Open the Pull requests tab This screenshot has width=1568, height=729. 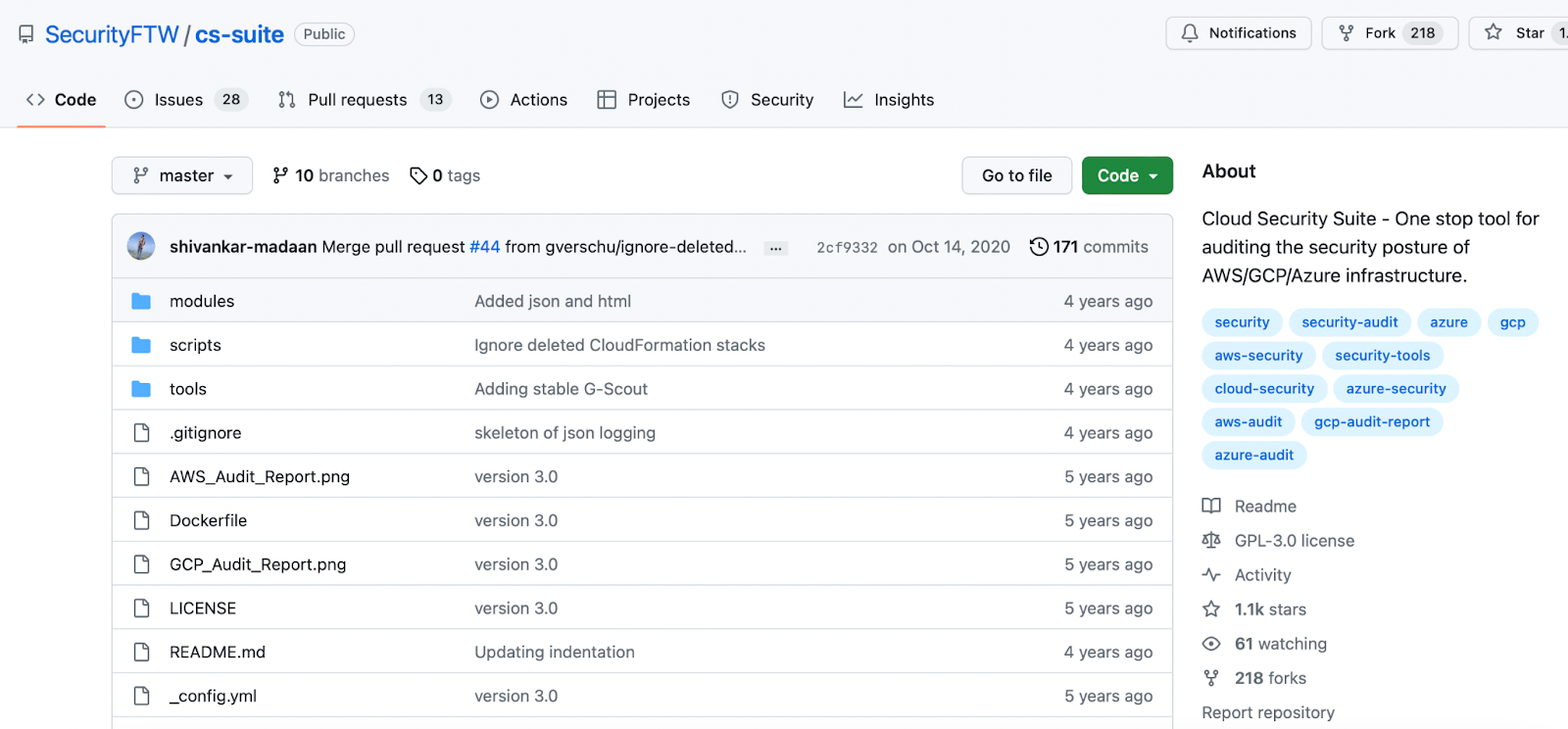click(364, 100)
